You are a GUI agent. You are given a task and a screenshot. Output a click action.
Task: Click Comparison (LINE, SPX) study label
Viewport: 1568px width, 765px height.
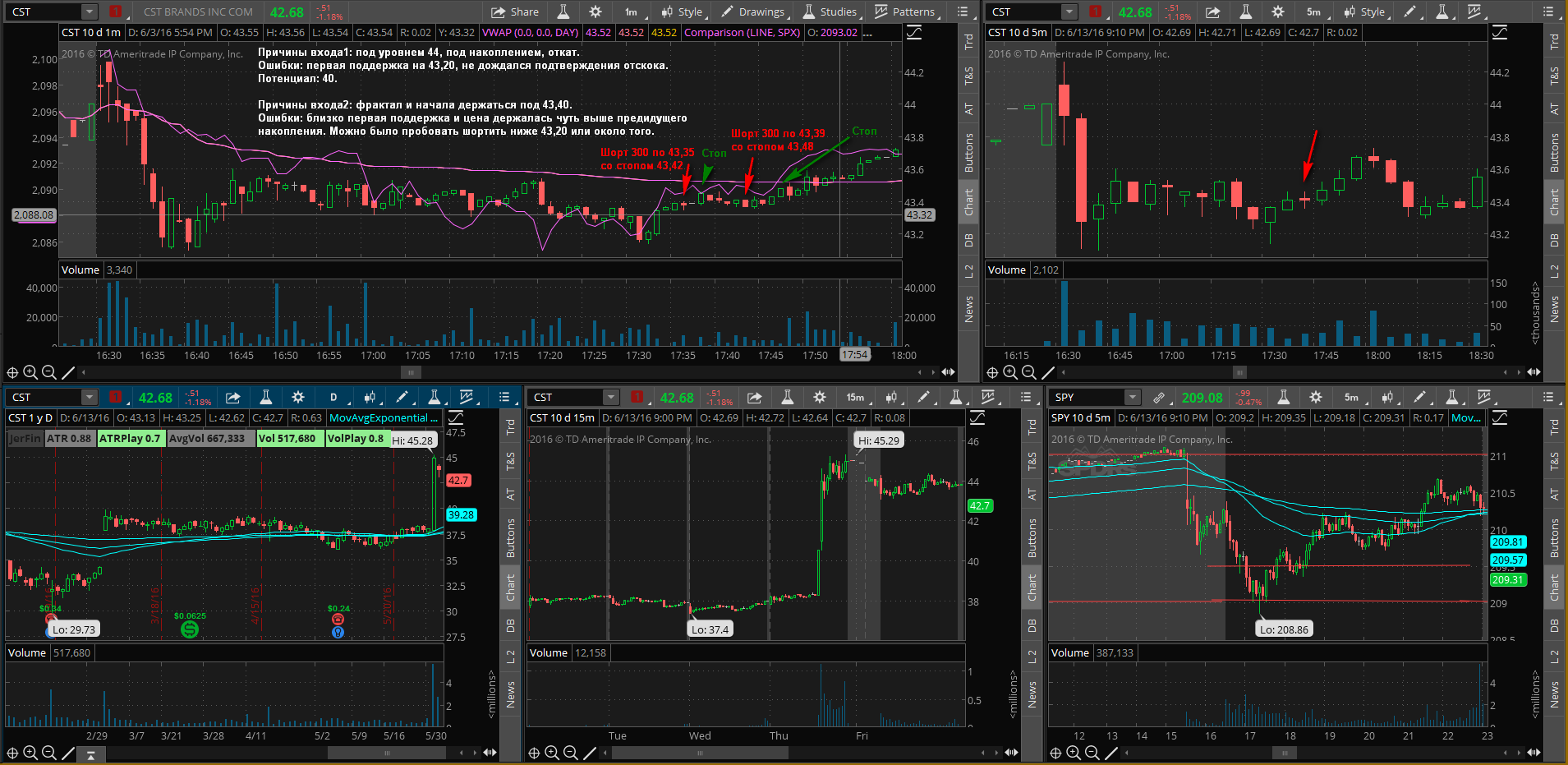[743, 33]
